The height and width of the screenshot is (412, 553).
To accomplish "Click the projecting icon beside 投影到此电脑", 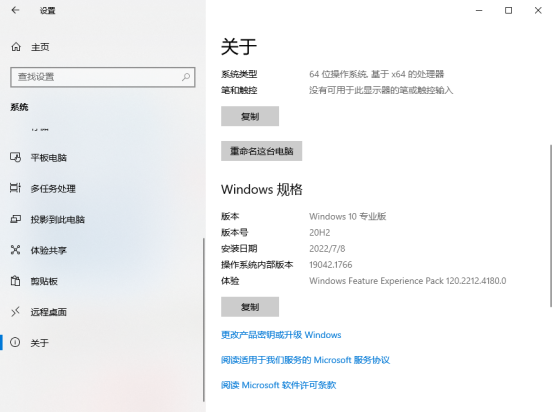I will (x=16, y=219).
